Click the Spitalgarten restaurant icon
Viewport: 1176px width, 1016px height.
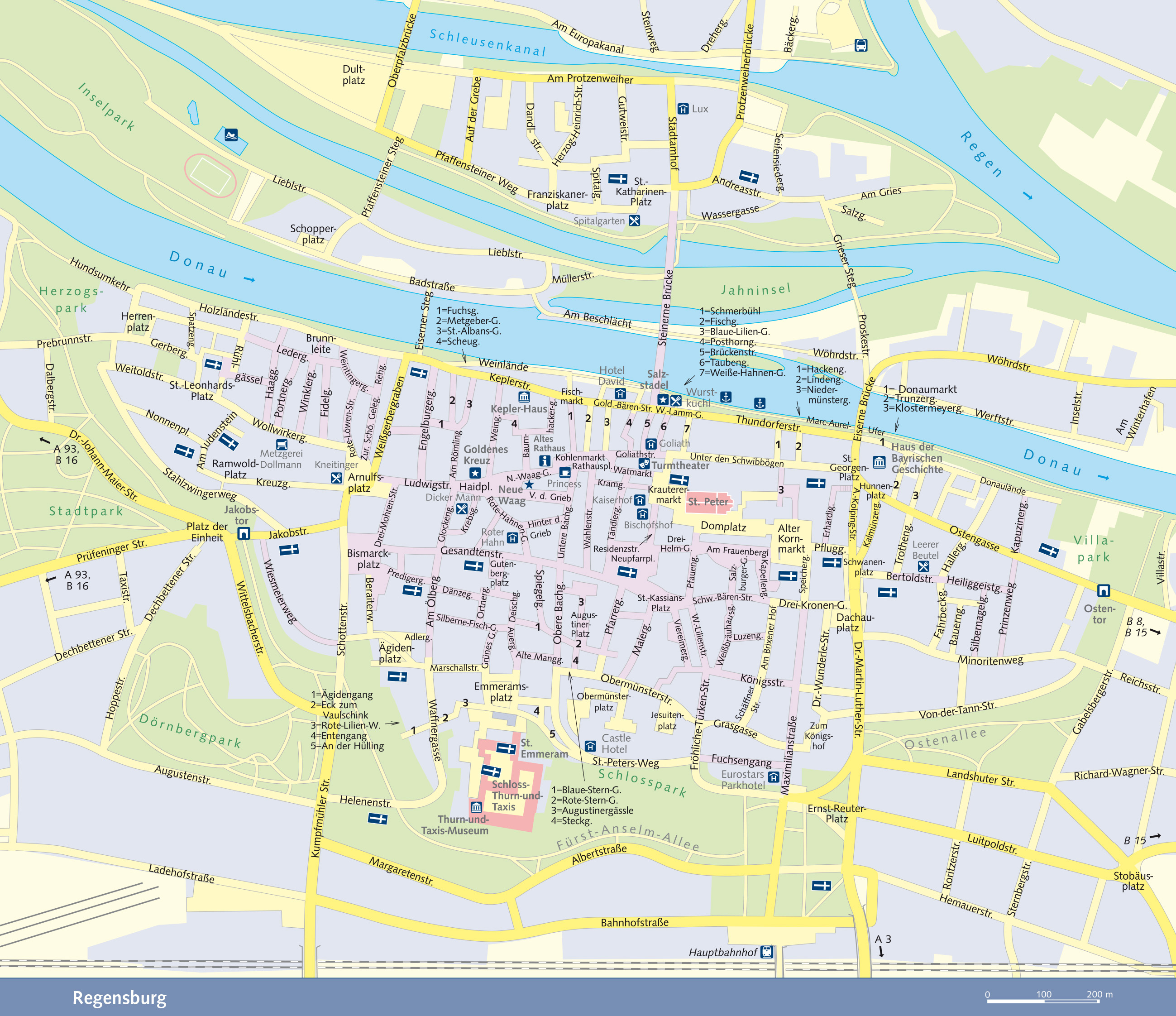click(x=635, y=221)
